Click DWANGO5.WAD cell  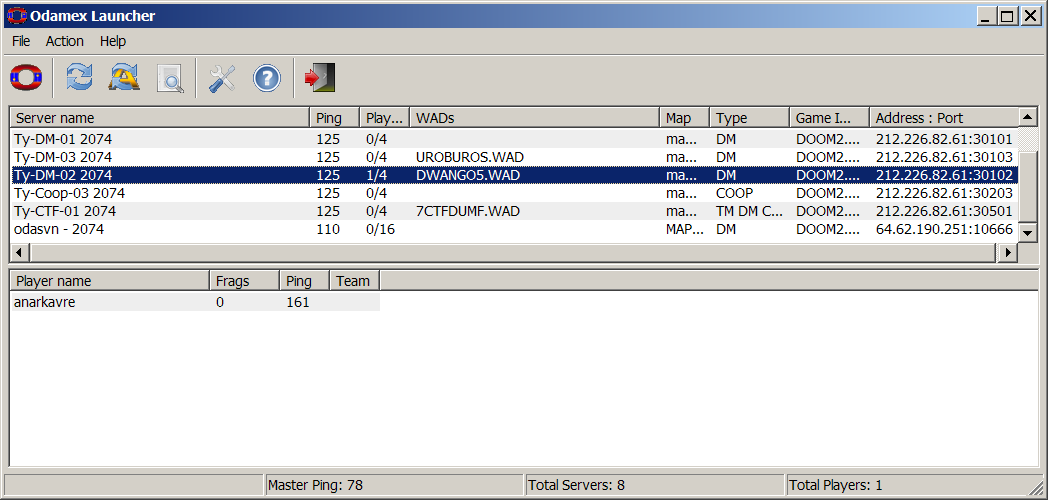click(468, 175)
